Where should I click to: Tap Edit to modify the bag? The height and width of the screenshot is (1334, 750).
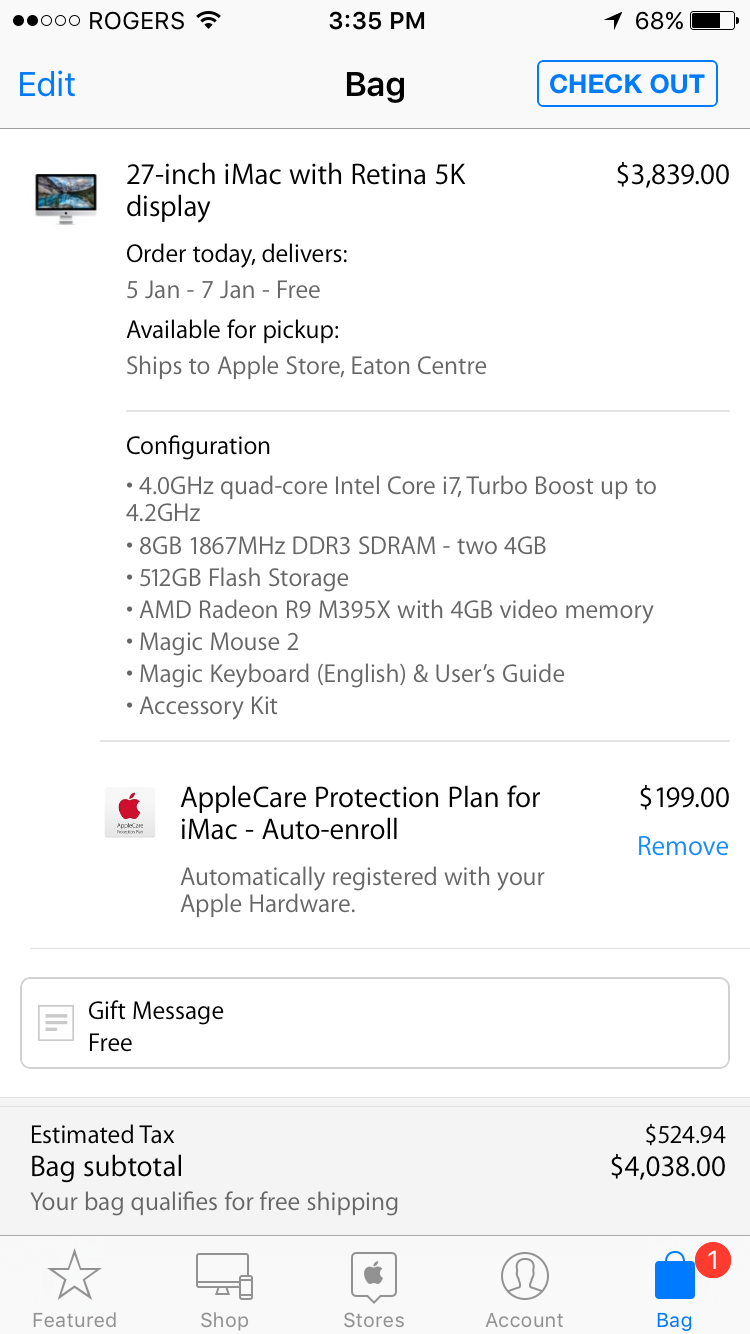[x=47, y=84]
